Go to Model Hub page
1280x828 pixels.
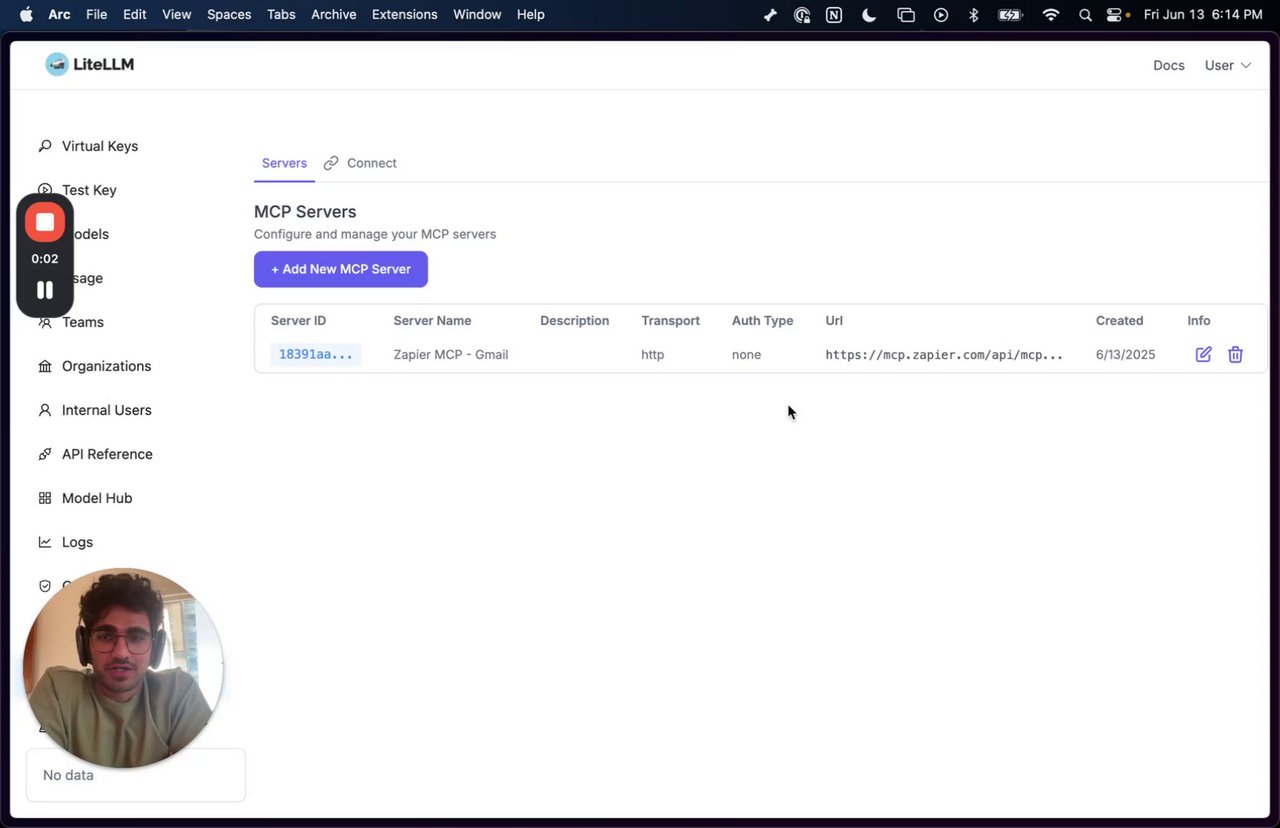pos(97,498)
